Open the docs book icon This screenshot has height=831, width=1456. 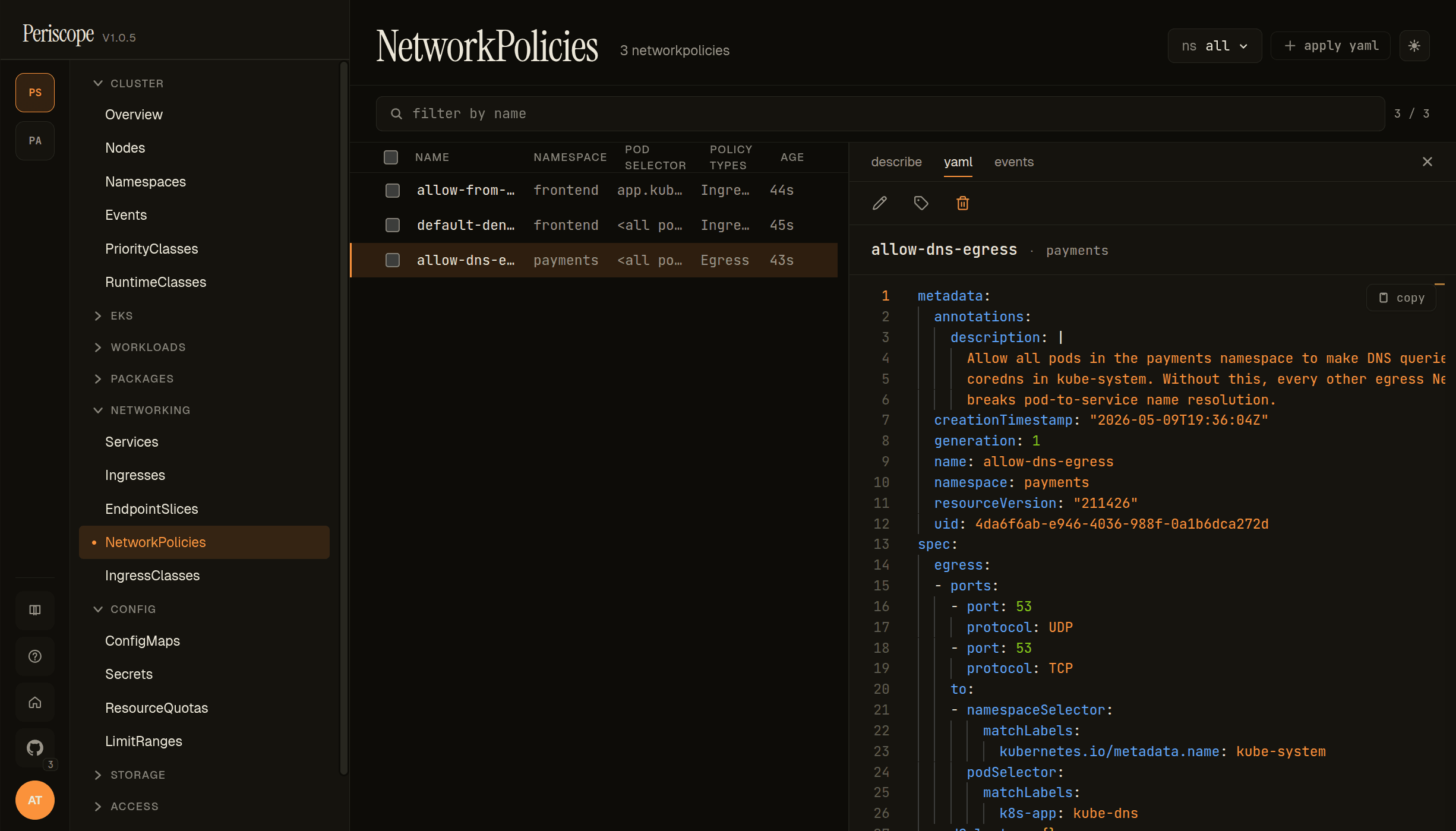pos(35,610)
